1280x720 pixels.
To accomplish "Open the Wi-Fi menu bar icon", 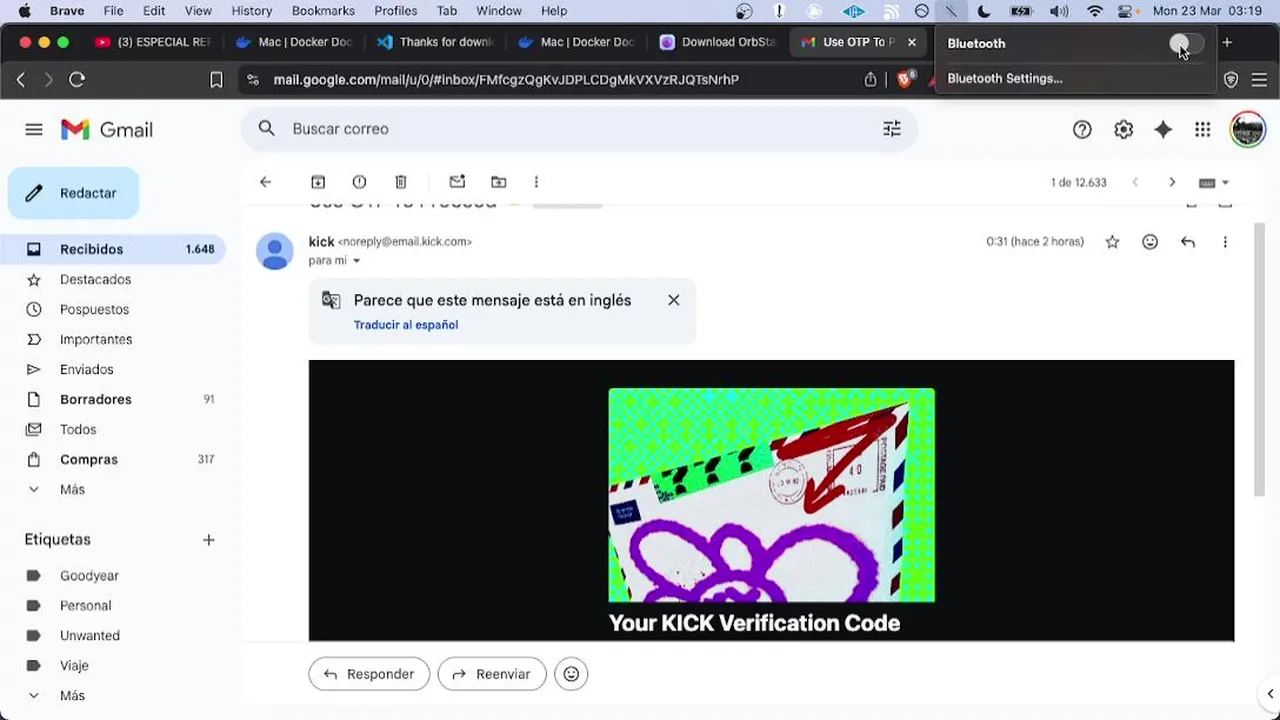I will 1095,11.
